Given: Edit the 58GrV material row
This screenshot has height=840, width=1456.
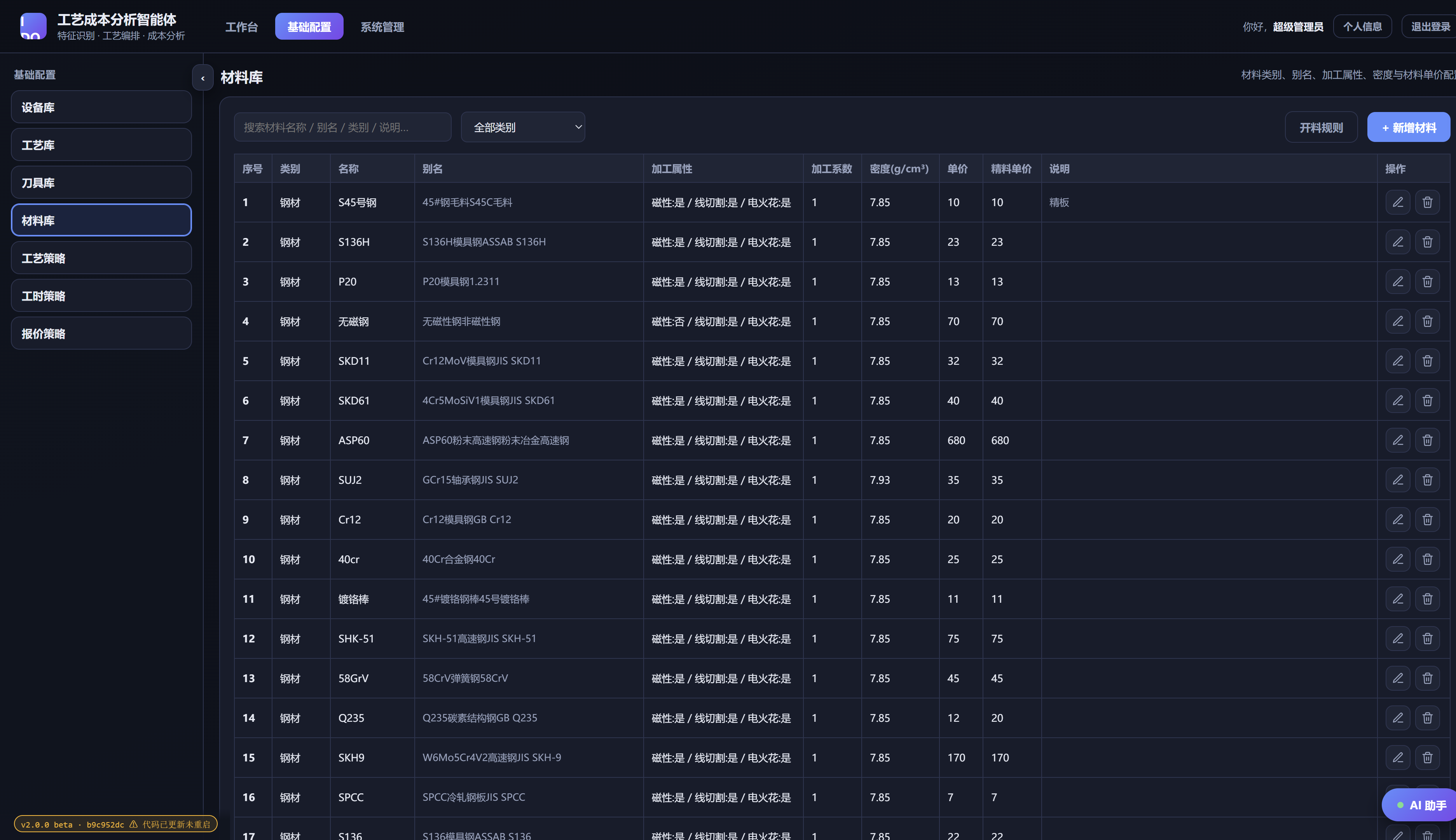Looking at the screenshot, I should tap(1398, 679).
